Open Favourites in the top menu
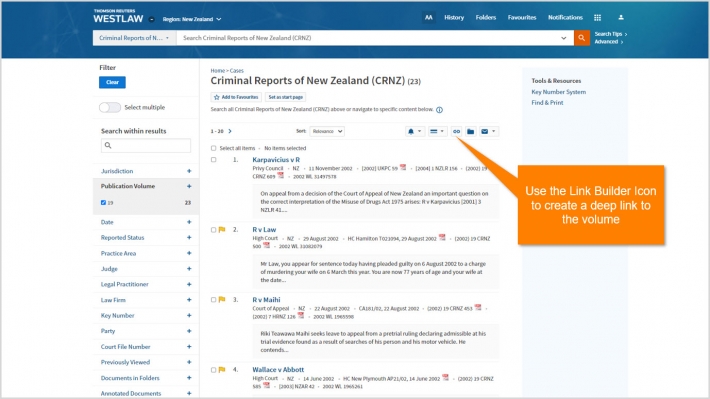 [x=522, y=18]
